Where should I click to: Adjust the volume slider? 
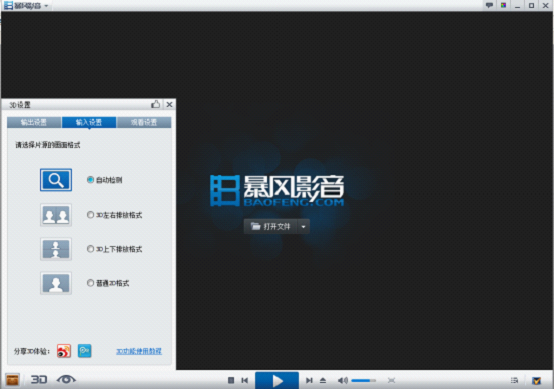coord(364,380)
